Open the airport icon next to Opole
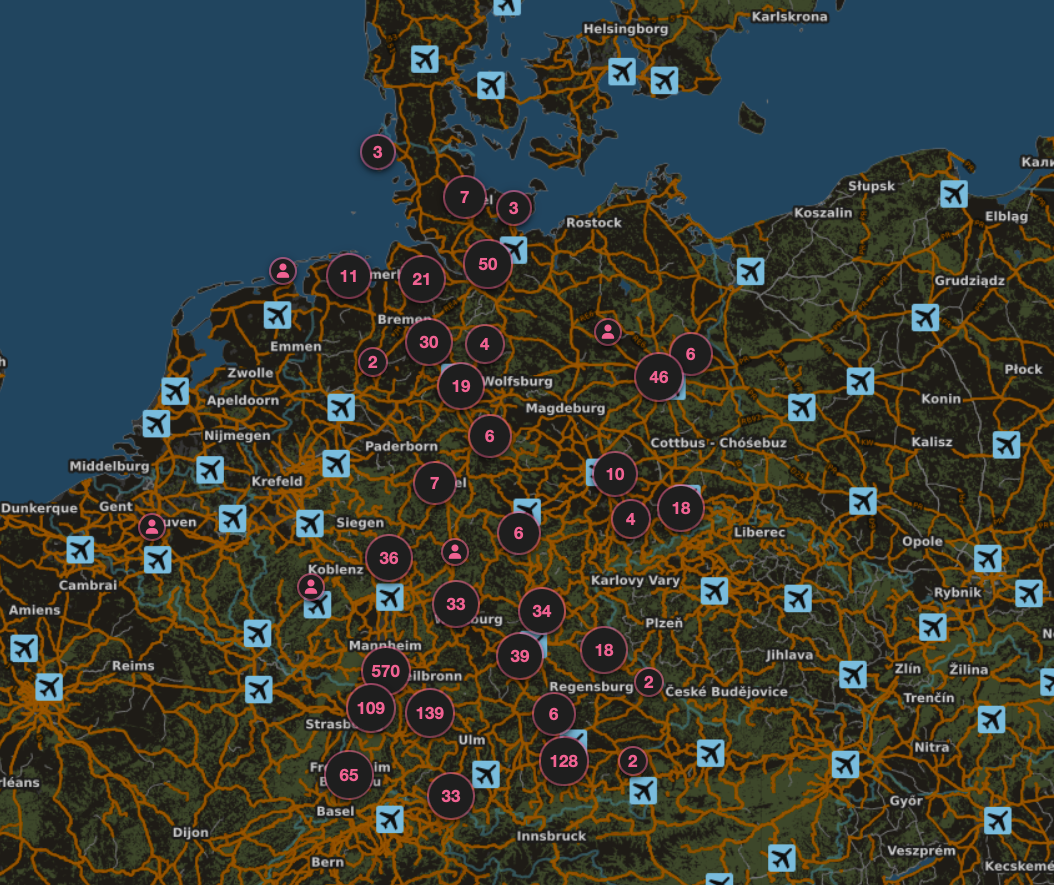 [x=987, y=558]
